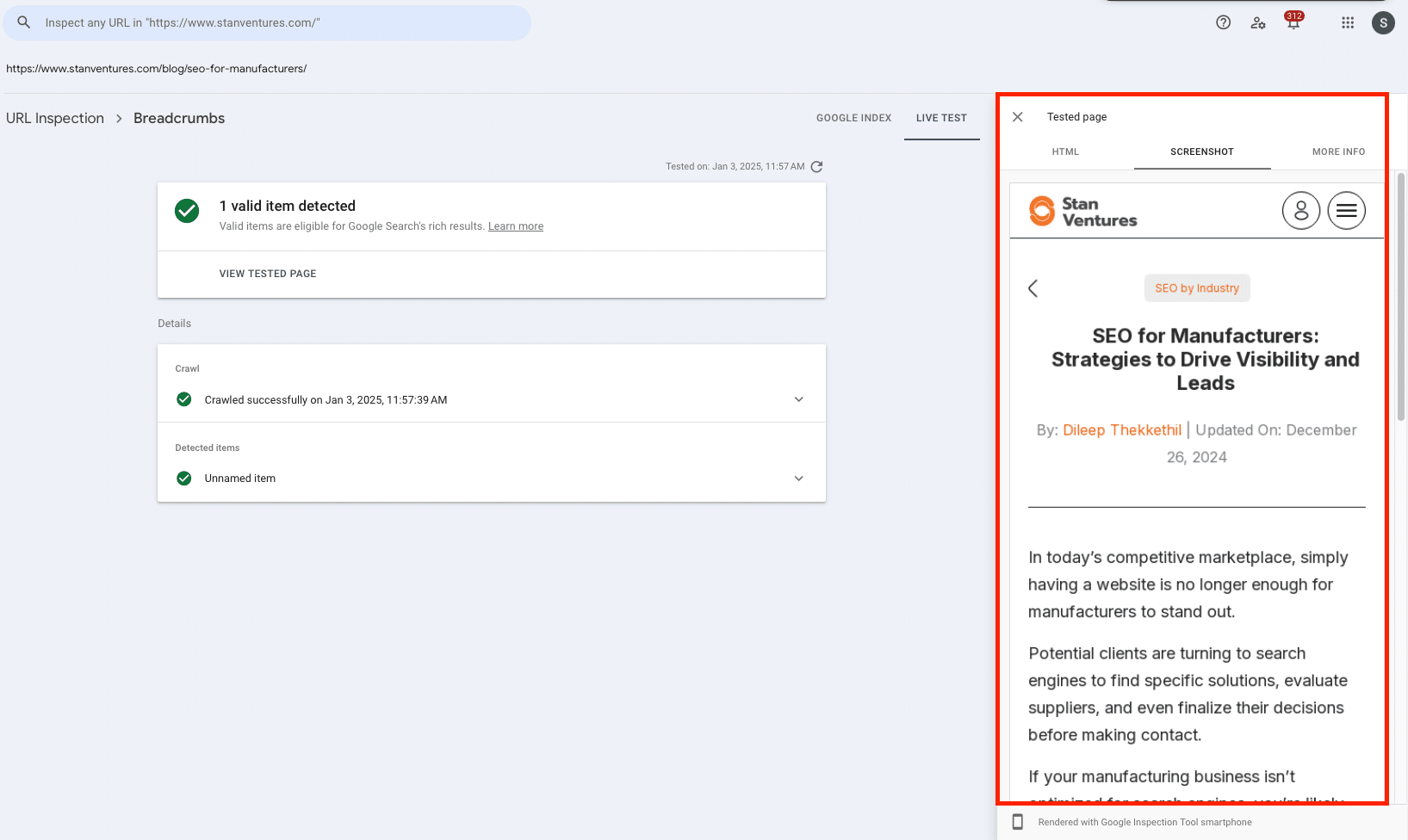Expand the Crawled successfully row
Image resolution: width=1408 pixels, height=840 pixels.
point(798,399)
